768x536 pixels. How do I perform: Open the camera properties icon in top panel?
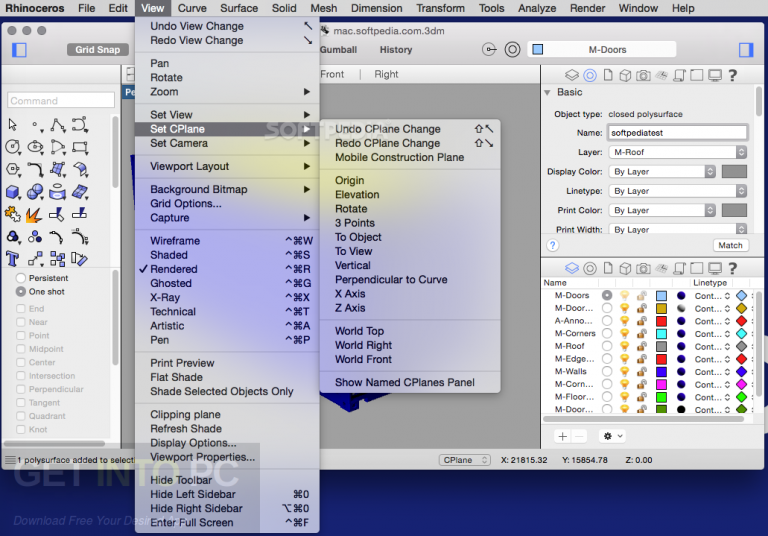[x=643, y=75]
